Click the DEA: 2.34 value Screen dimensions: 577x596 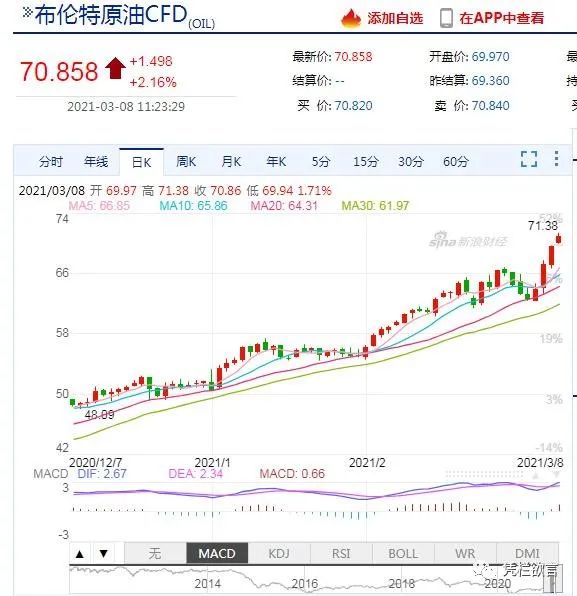click(x=195, y=474)
